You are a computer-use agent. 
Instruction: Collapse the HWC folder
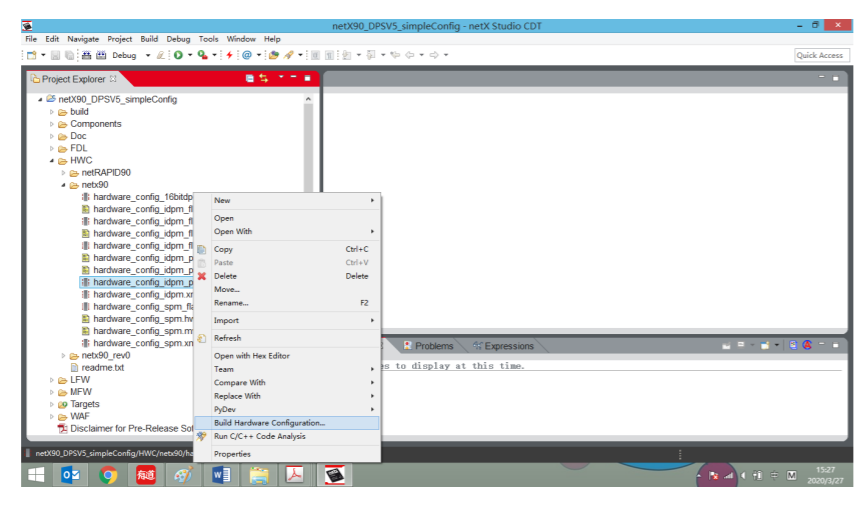[52, 160]
